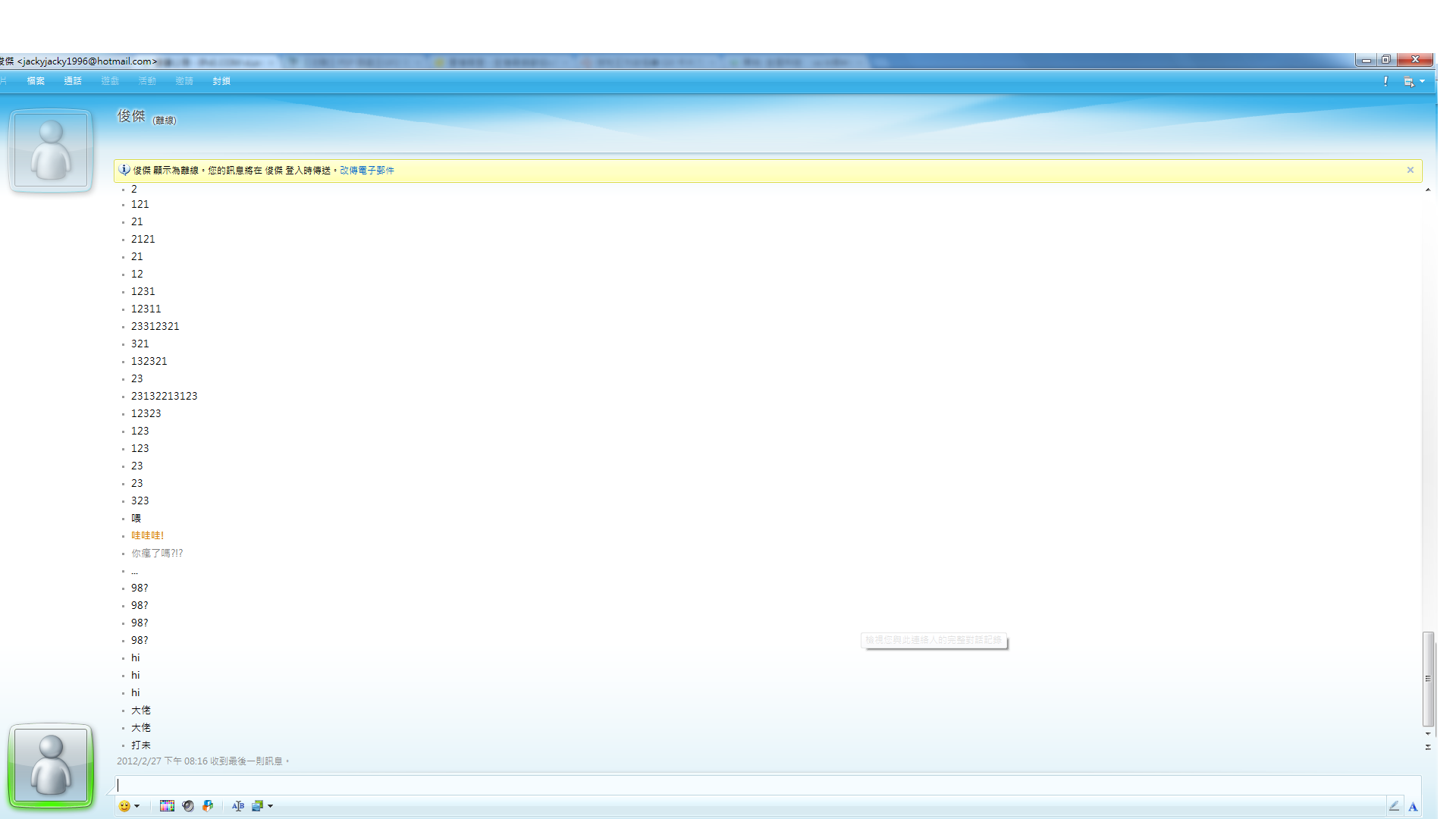The height and width of the screenshot is (819, 1456).
Task: Open the 檔案 menu
Action: click(36, 81)
